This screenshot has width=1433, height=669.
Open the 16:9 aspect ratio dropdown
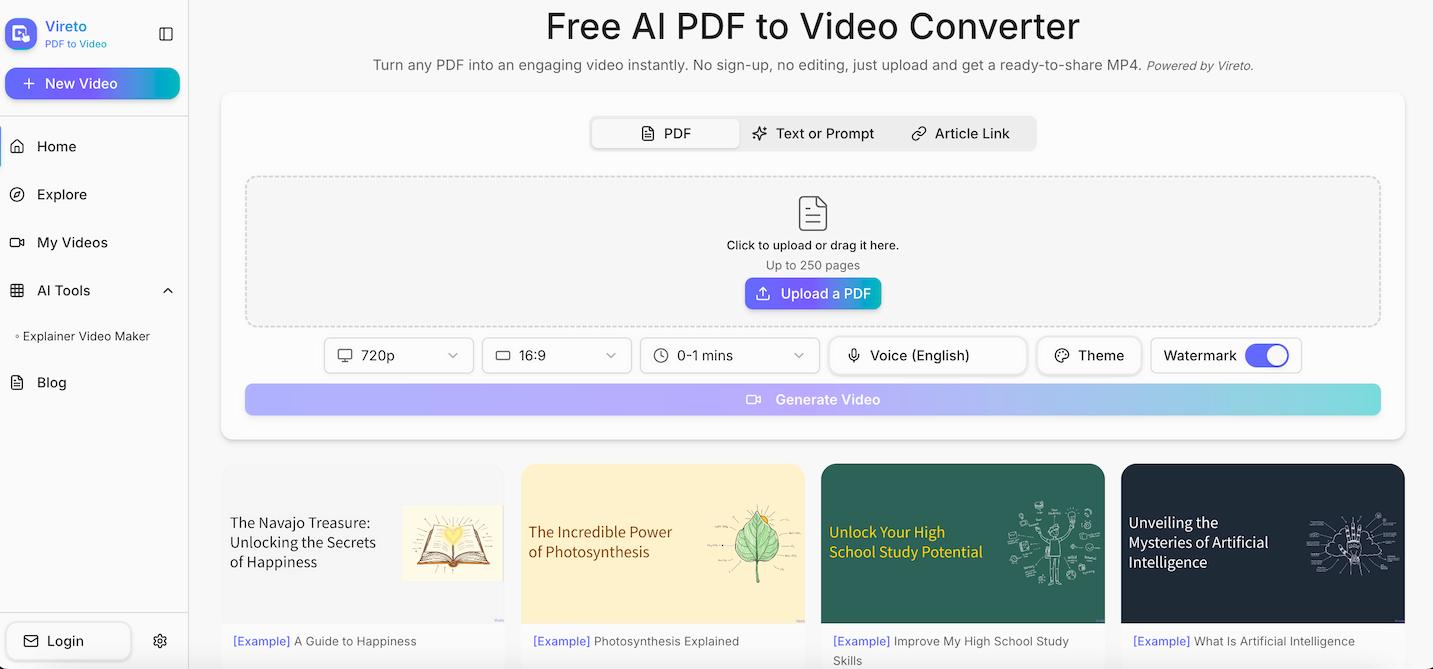[x=556, y=355]
